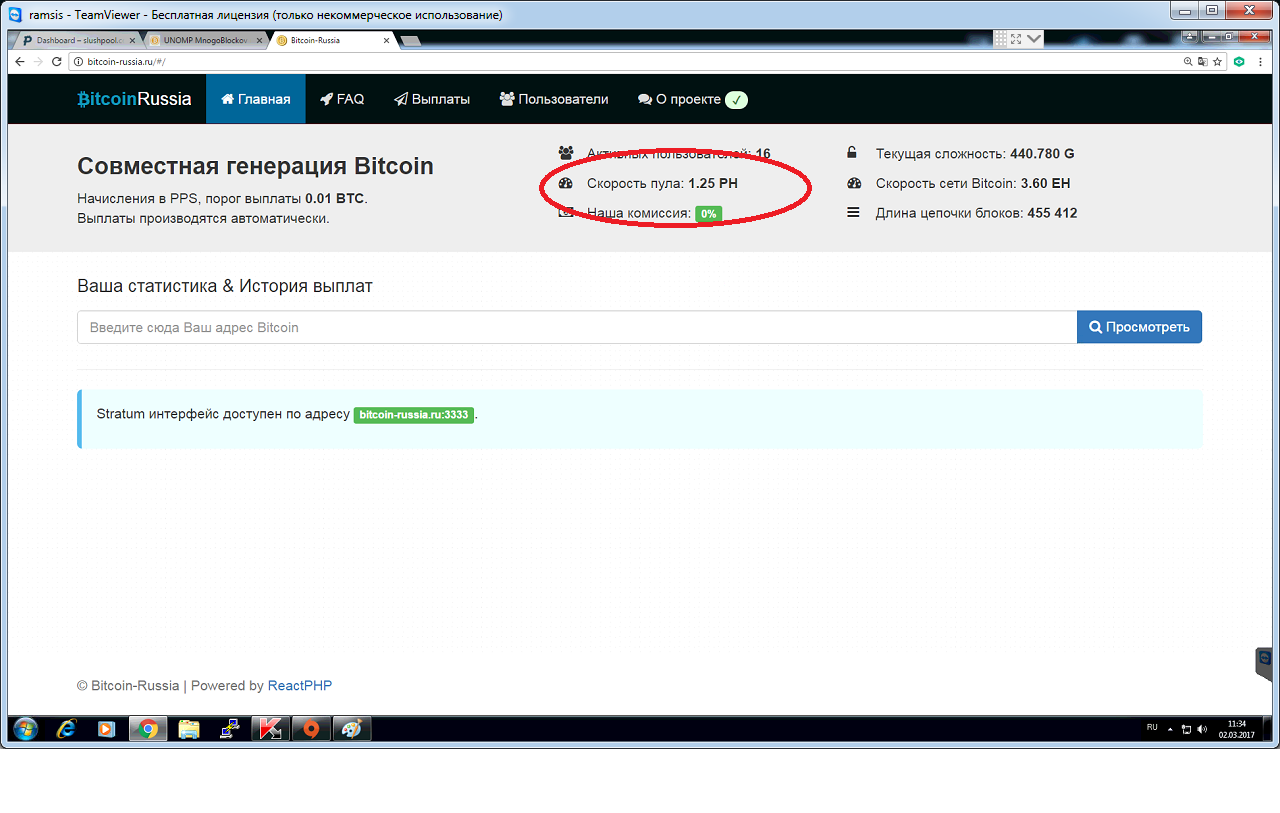Close the Dashboard slushpool tab
The height and width of the screenshot is (813, 1280).
click(x=134, y=41)
